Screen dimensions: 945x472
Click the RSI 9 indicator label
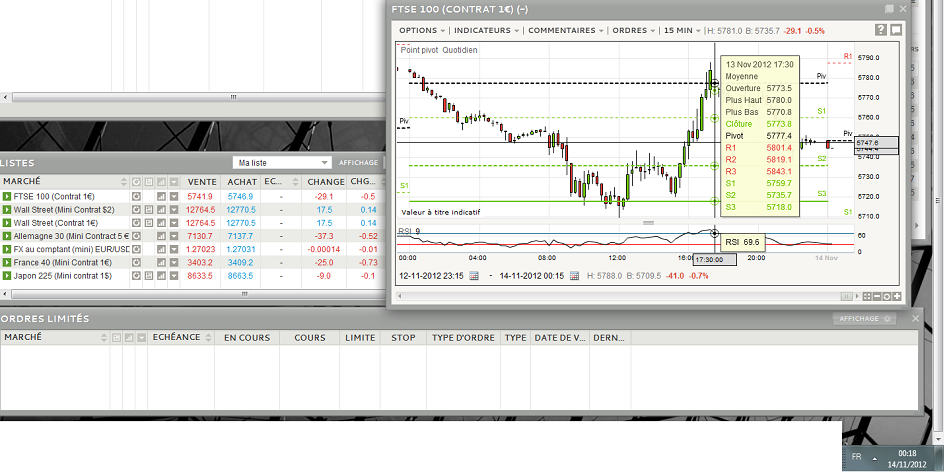[408, 231]
